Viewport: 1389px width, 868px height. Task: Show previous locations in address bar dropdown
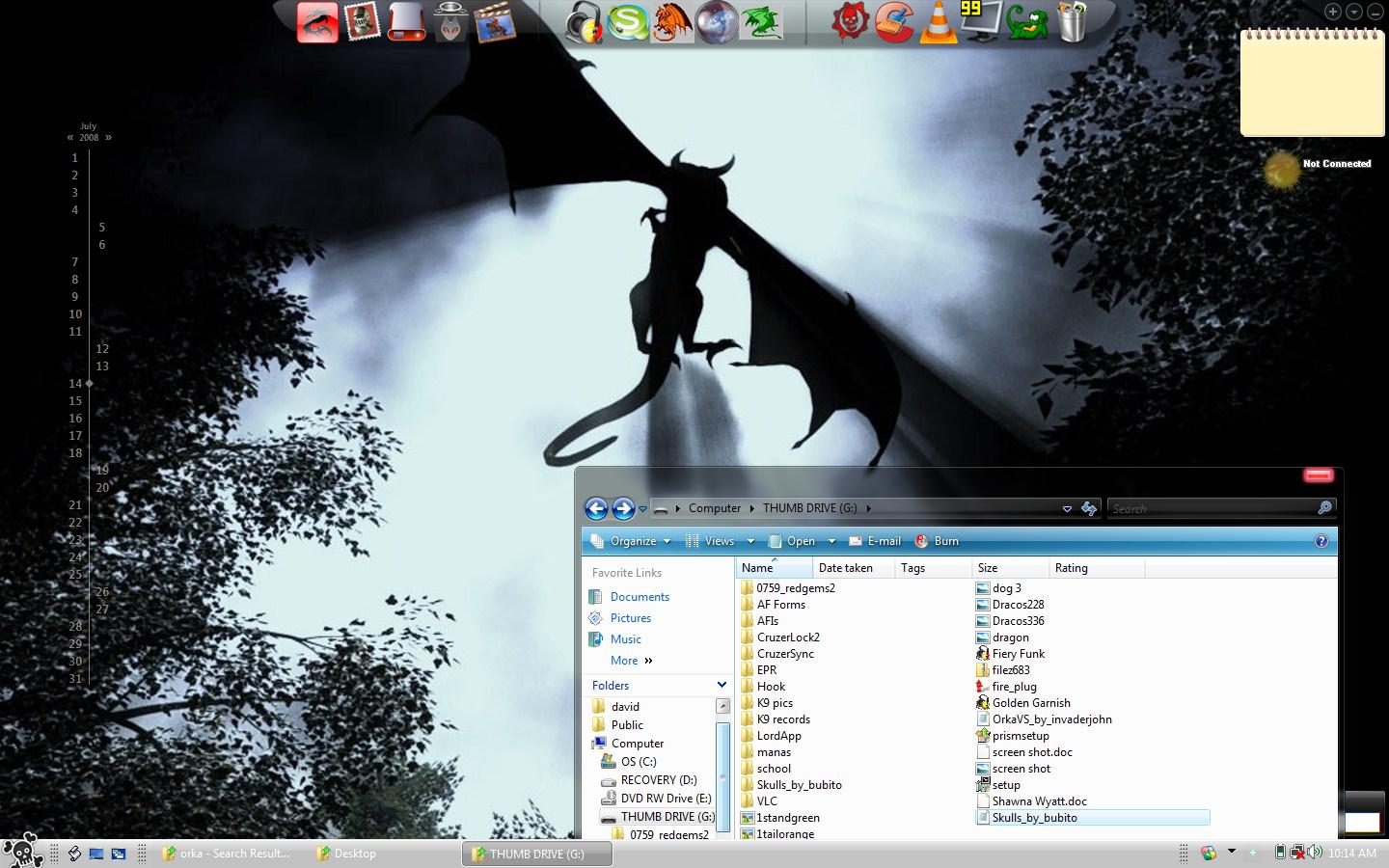click(x=1067, y=508)
